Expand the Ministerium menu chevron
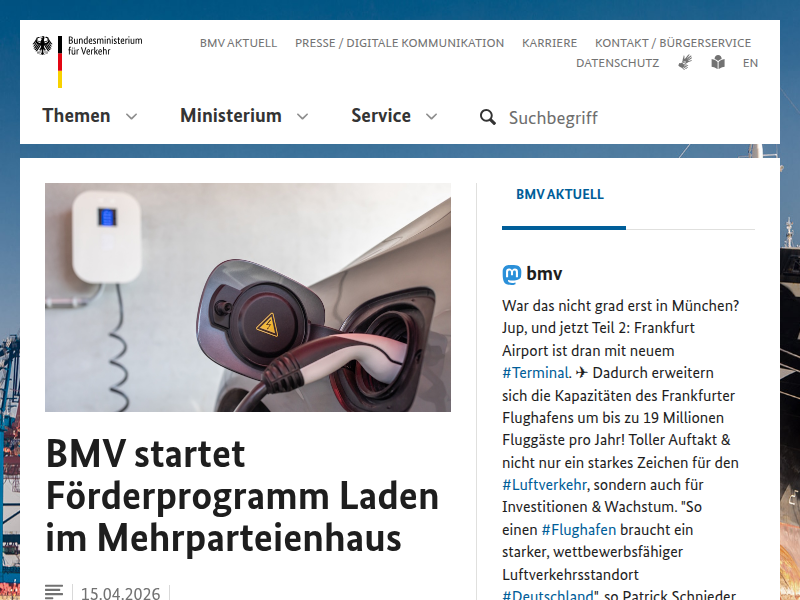Image resolution: width=800 pixels, height=600 pixels. pyautogui.click(x=303, y=116)
